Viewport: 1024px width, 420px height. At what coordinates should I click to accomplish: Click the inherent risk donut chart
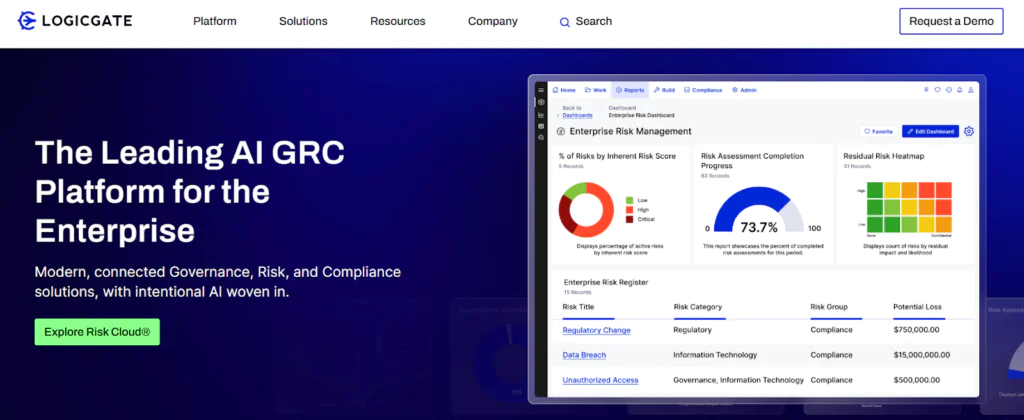[586, 209]
